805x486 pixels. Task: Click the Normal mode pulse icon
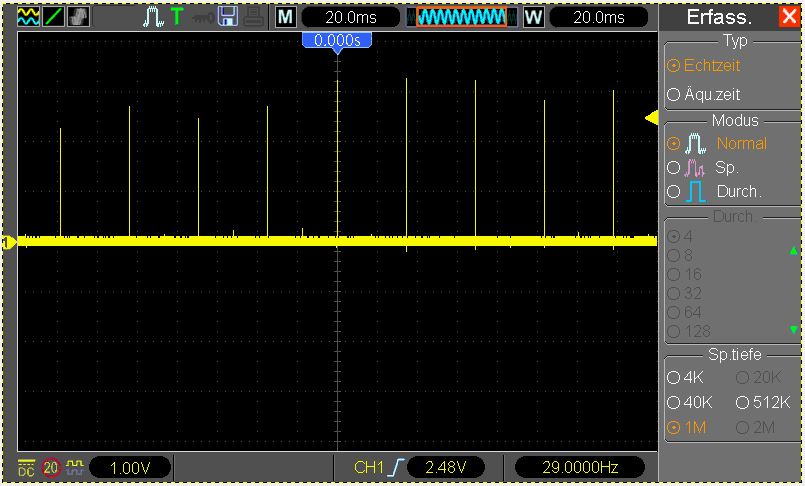pyautogui.click(x=696, y=144)
